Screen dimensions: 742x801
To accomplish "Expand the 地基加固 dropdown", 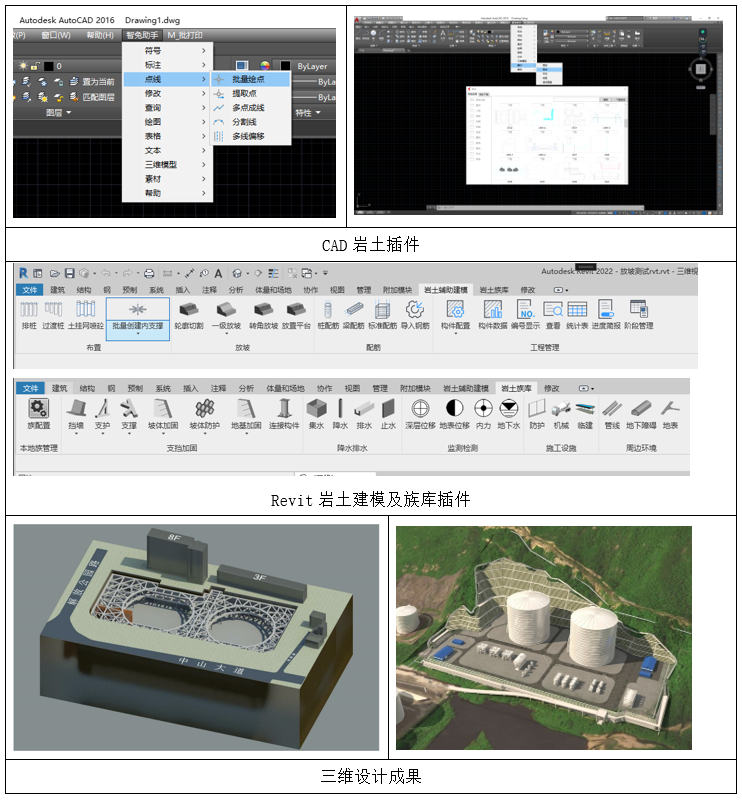I will coord(246,434).
